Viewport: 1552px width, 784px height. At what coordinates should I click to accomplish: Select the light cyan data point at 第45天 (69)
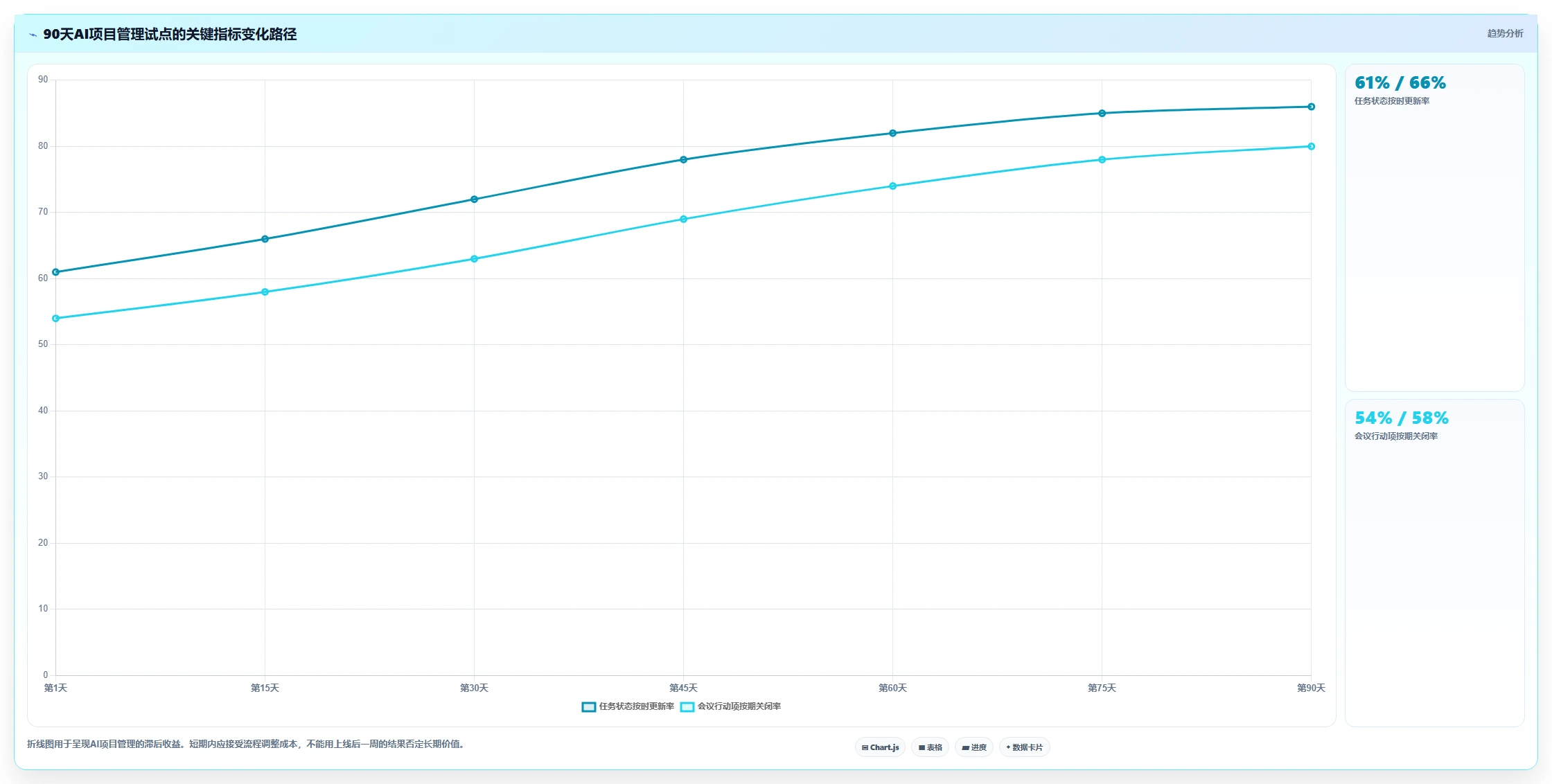tap(683, 219)
